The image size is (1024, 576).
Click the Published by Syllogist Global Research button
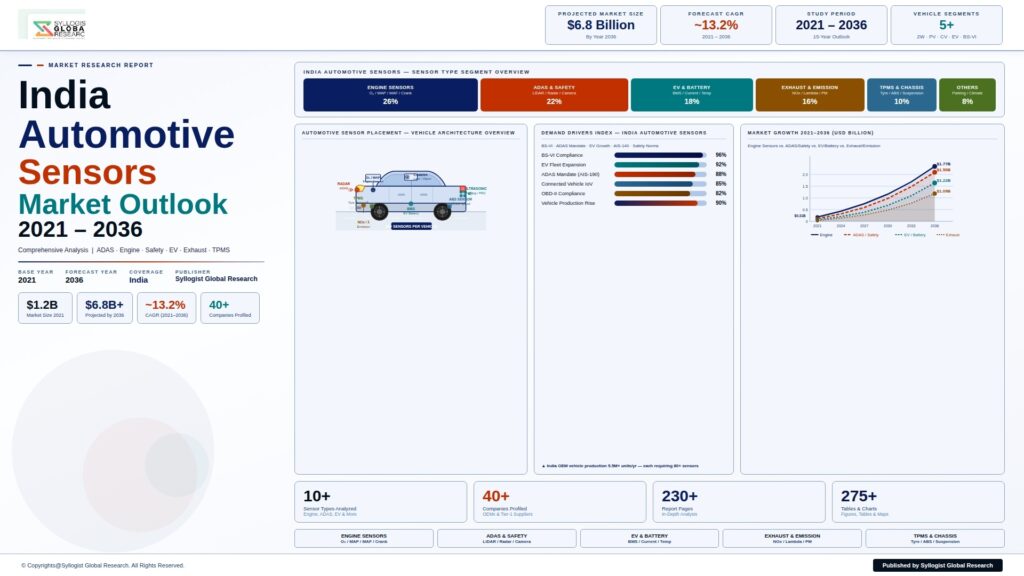coord(937,565)
